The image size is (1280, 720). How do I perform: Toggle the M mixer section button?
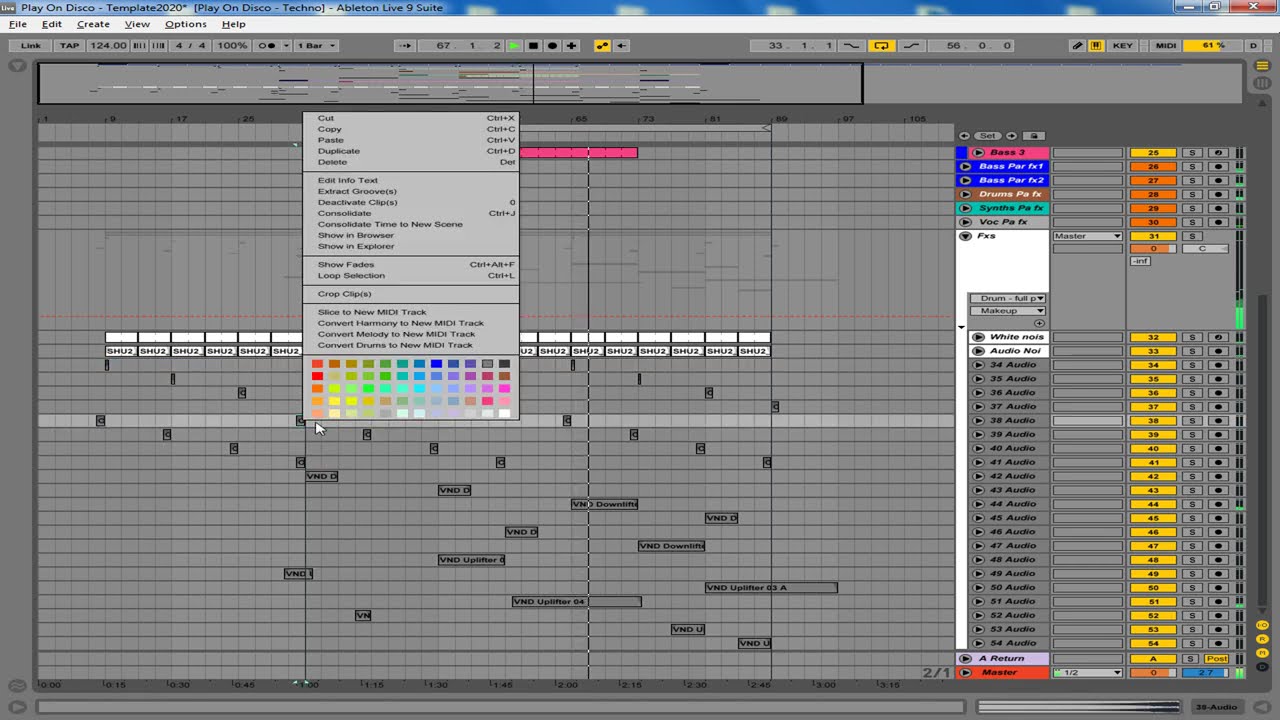[1263, 651]
